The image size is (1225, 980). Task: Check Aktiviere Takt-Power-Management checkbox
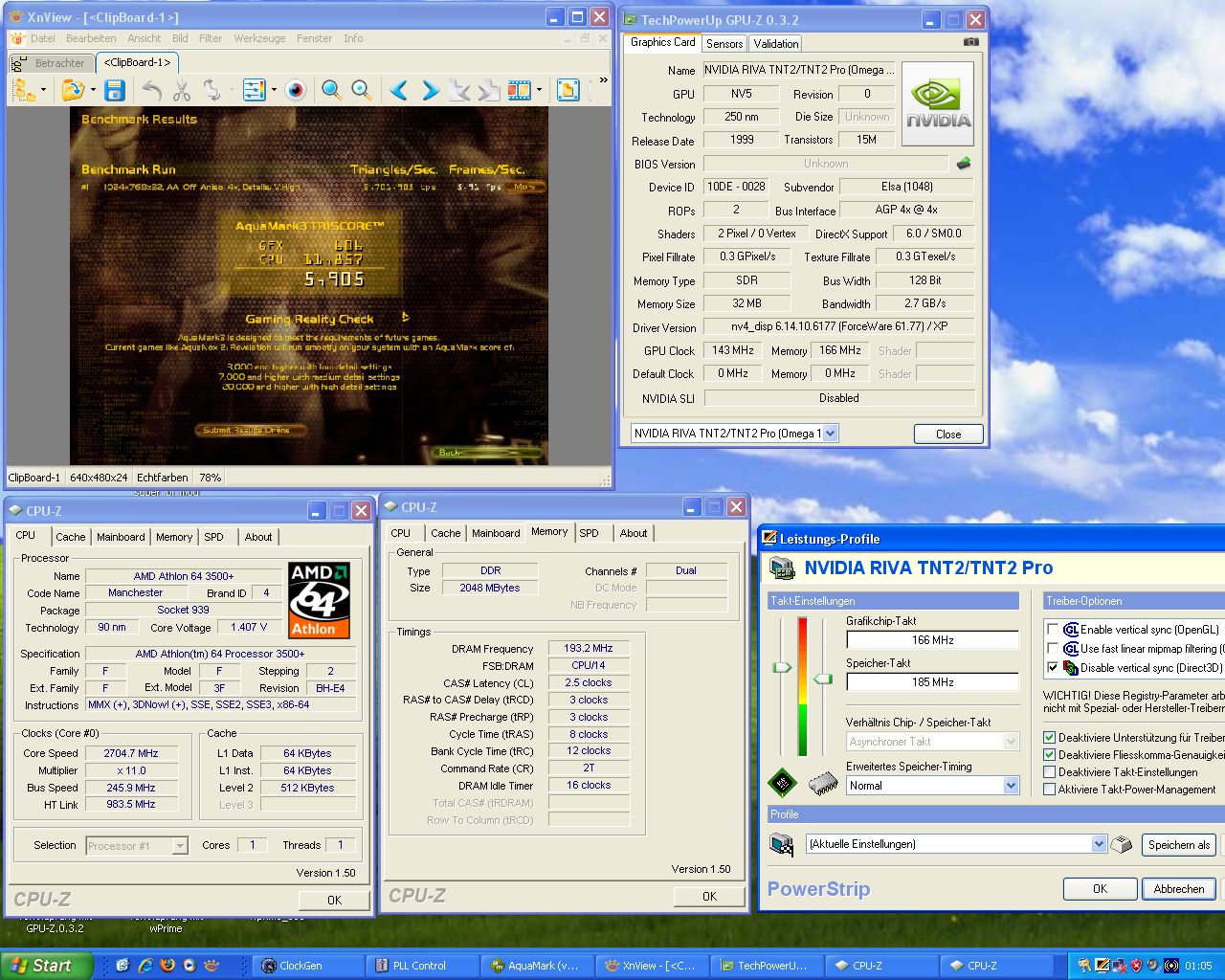1050,790
